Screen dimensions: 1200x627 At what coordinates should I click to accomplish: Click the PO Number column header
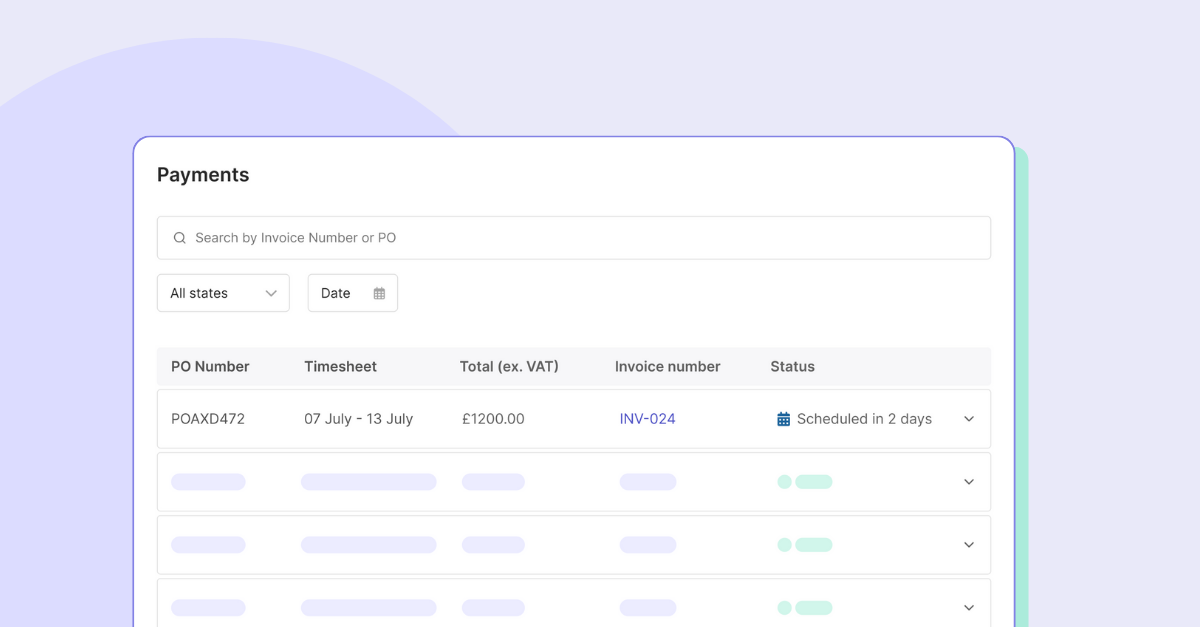pos(210,367)
